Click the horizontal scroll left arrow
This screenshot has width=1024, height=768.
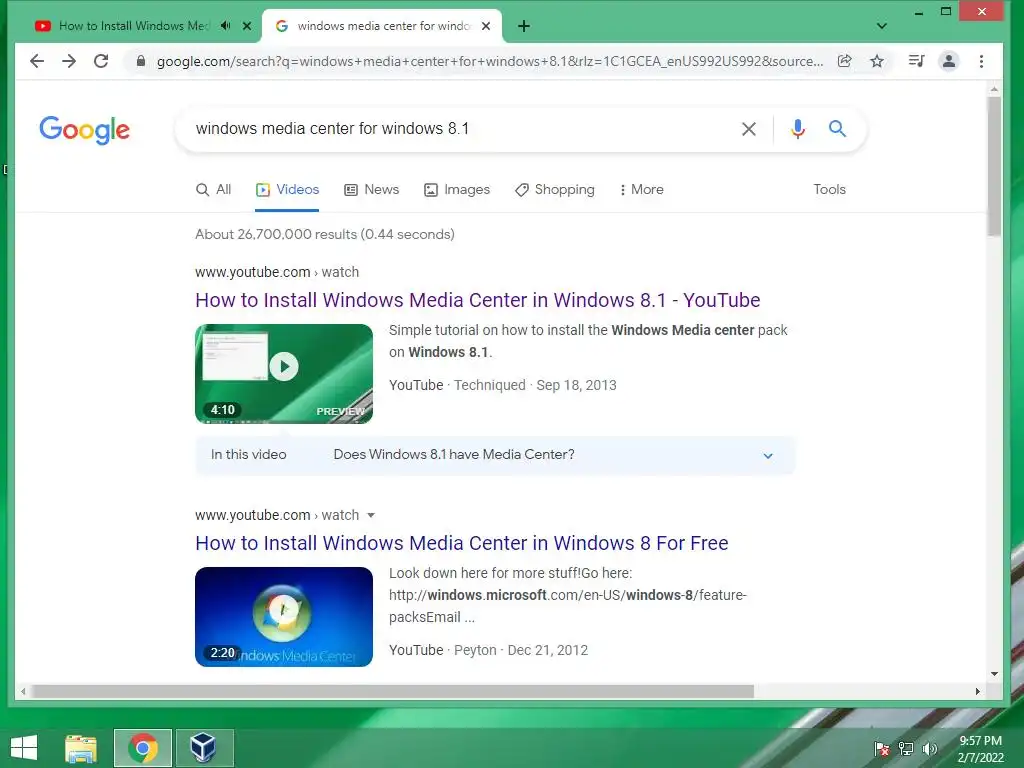[24, 691]
